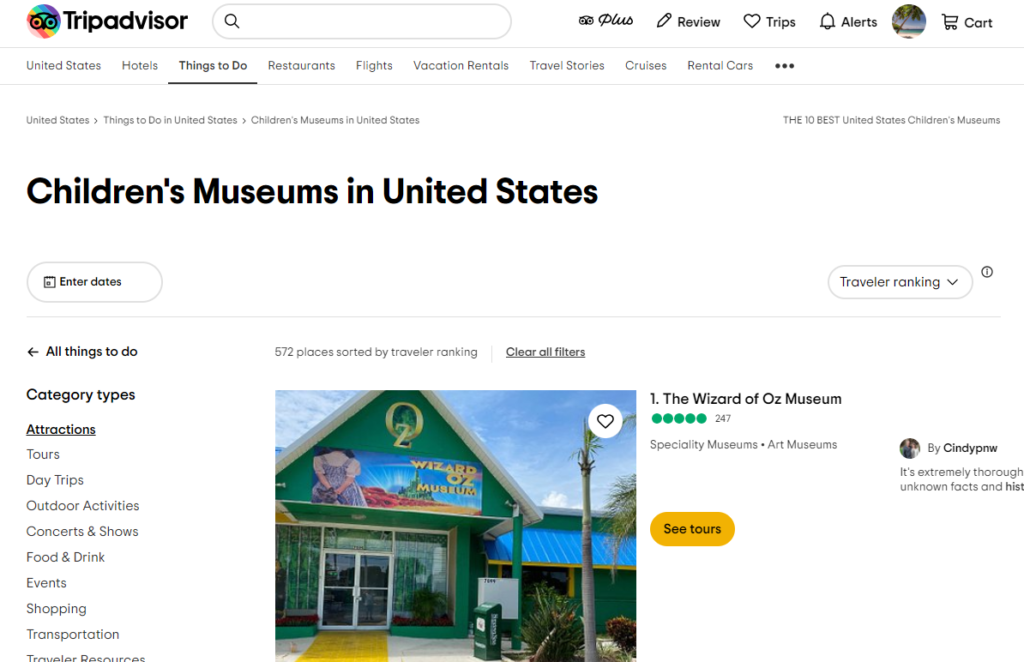Open the Tripadvisor home logo
This screenshot has width=1024, height=662.
click(x=106, y=21)
